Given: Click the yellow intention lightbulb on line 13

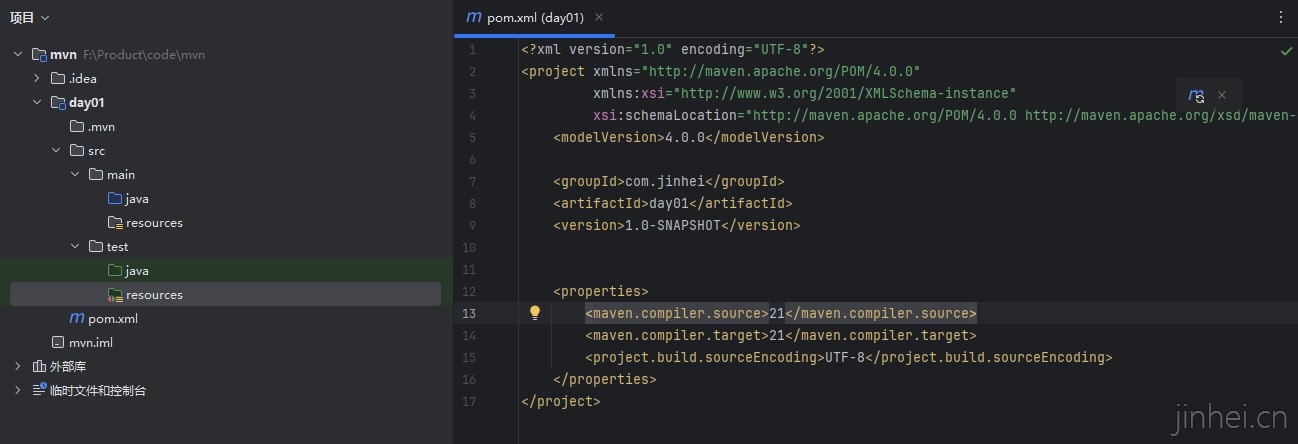Looking at the screenshot, I should 535,313.
